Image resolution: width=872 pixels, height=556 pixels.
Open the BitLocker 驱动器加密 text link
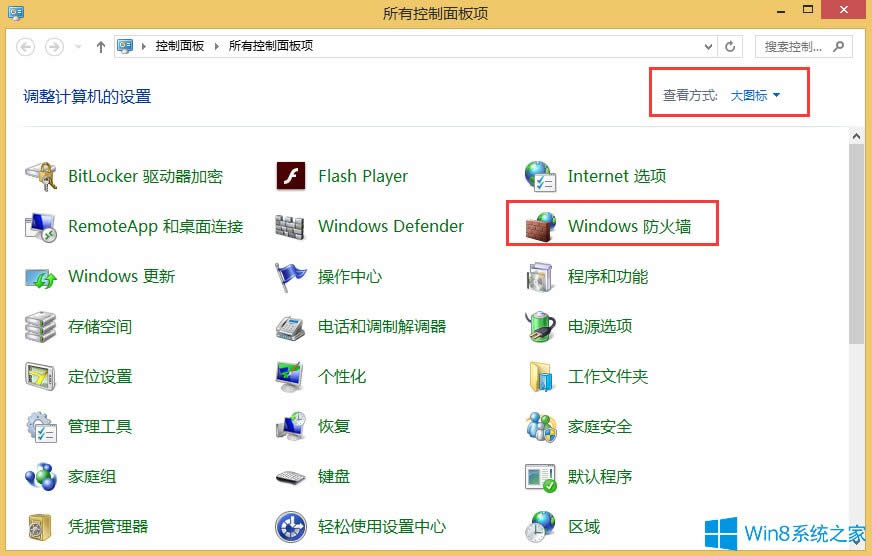pyautogui.click(x=146, y=176)
